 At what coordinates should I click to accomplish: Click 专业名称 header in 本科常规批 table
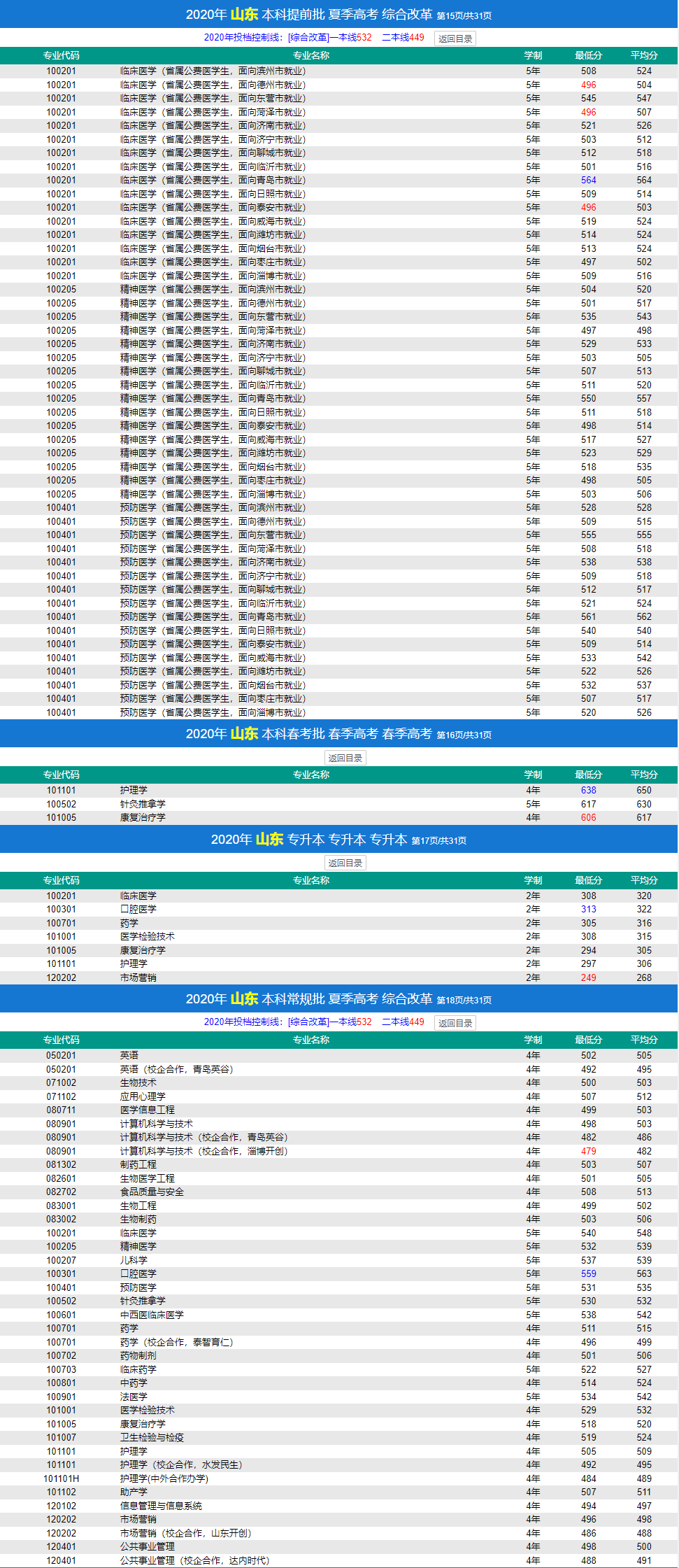point(311,1040)
